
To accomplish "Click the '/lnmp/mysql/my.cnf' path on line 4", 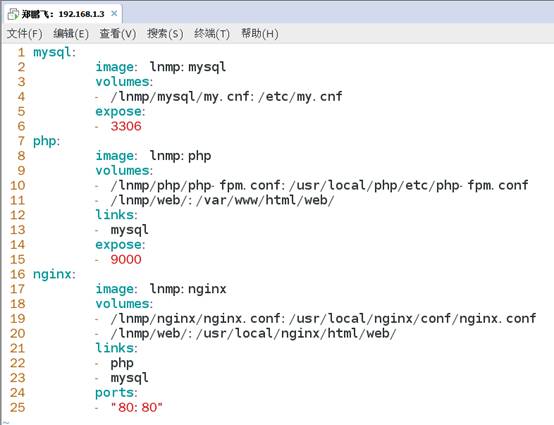I will coord(180,96).
